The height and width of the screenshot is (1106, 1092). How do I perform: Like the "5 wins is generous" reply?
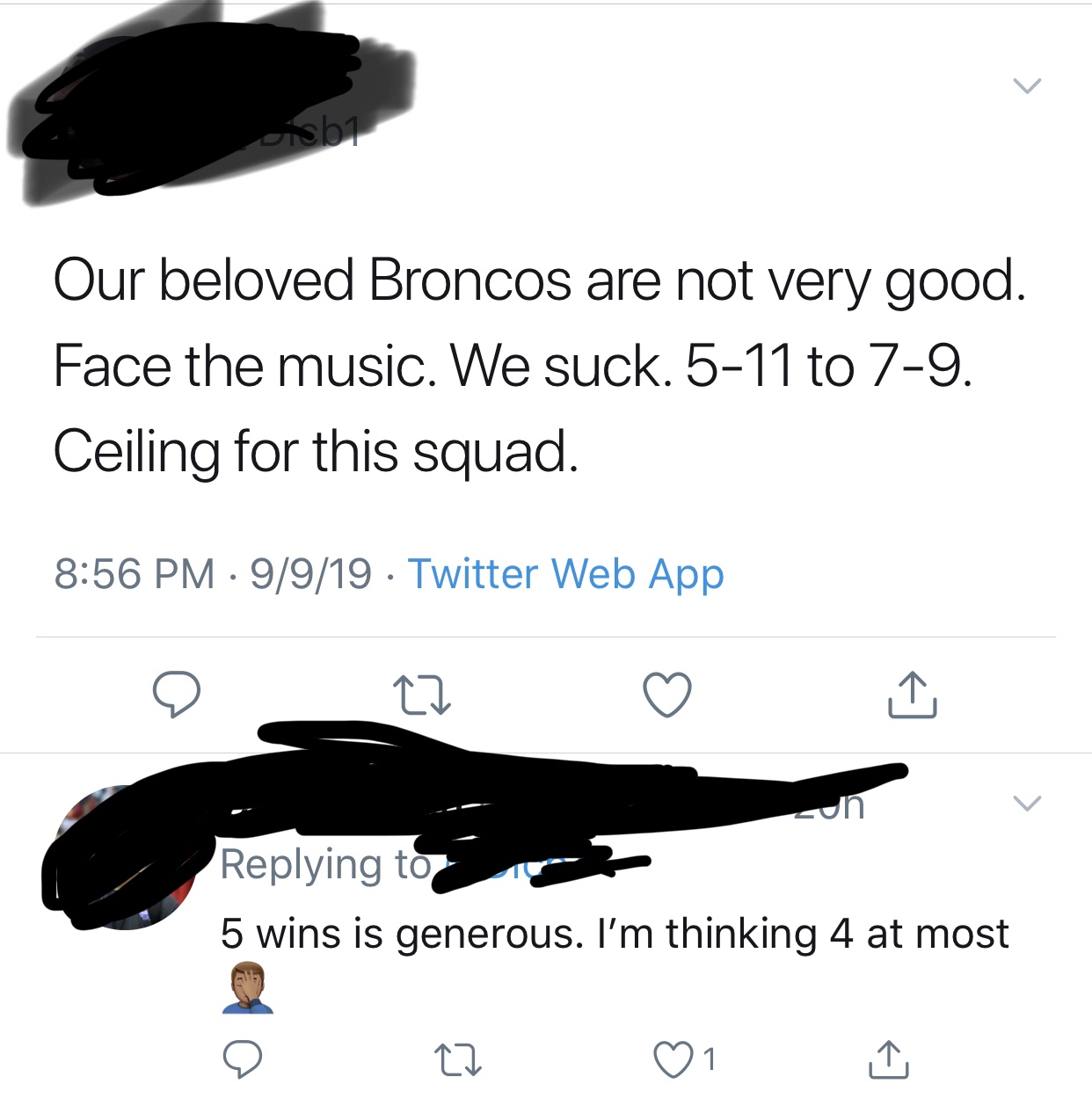[x=673, y=1059]
